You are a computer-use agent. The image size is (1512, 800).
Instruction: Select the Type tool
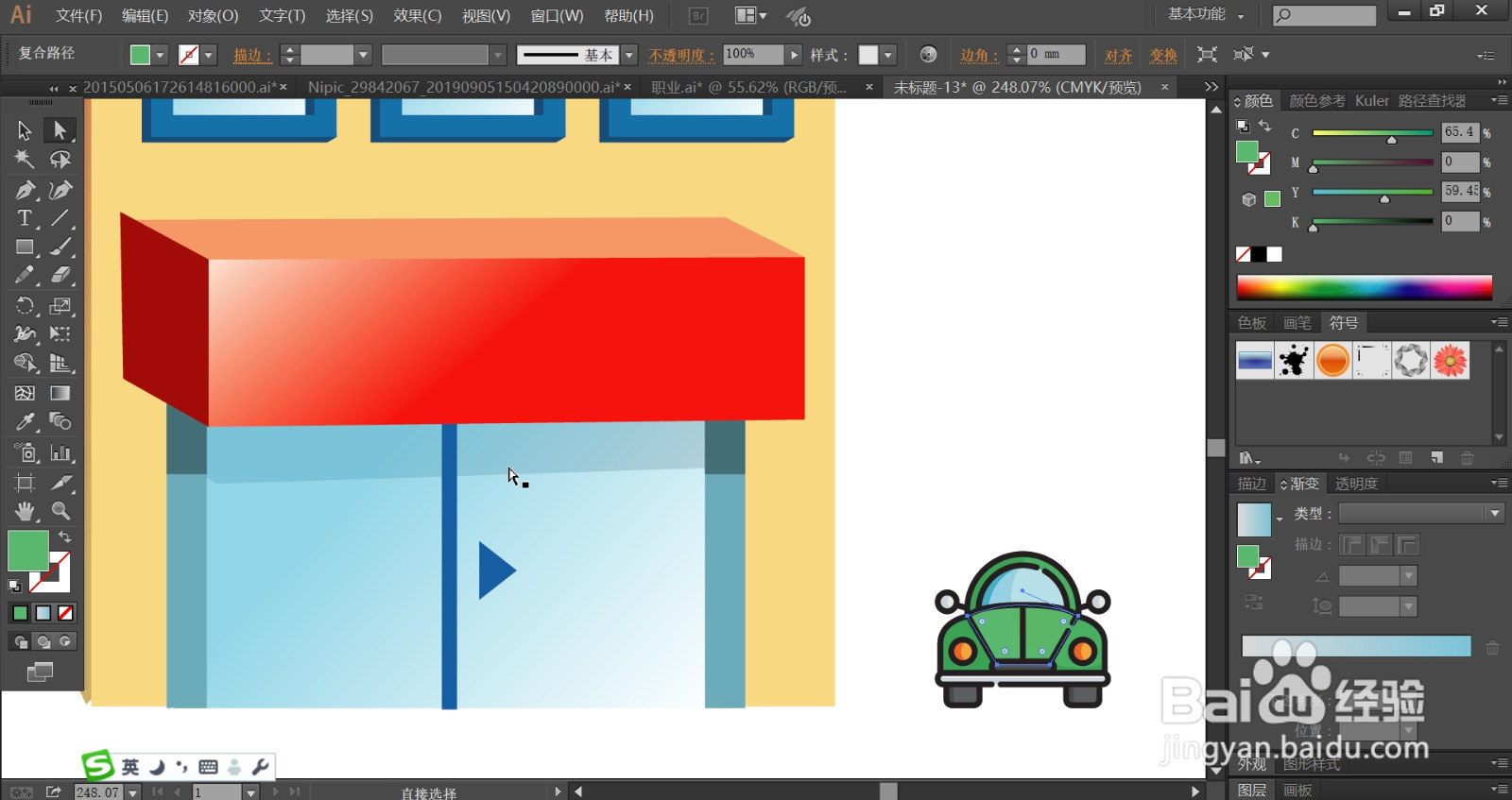click(25, 218)
